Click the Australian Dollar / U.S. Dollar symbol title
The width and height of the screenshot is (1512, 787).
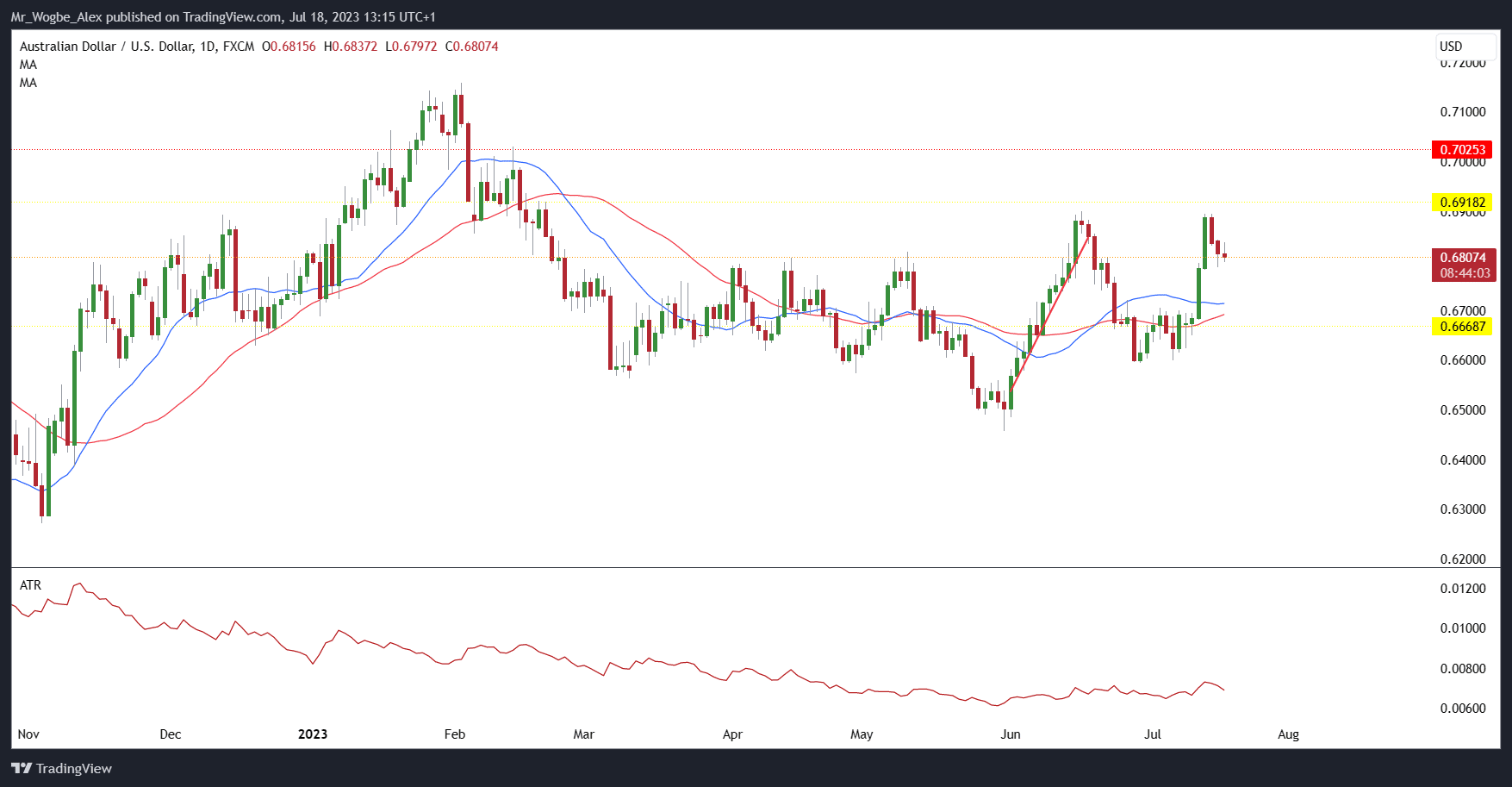pos(137,47)
